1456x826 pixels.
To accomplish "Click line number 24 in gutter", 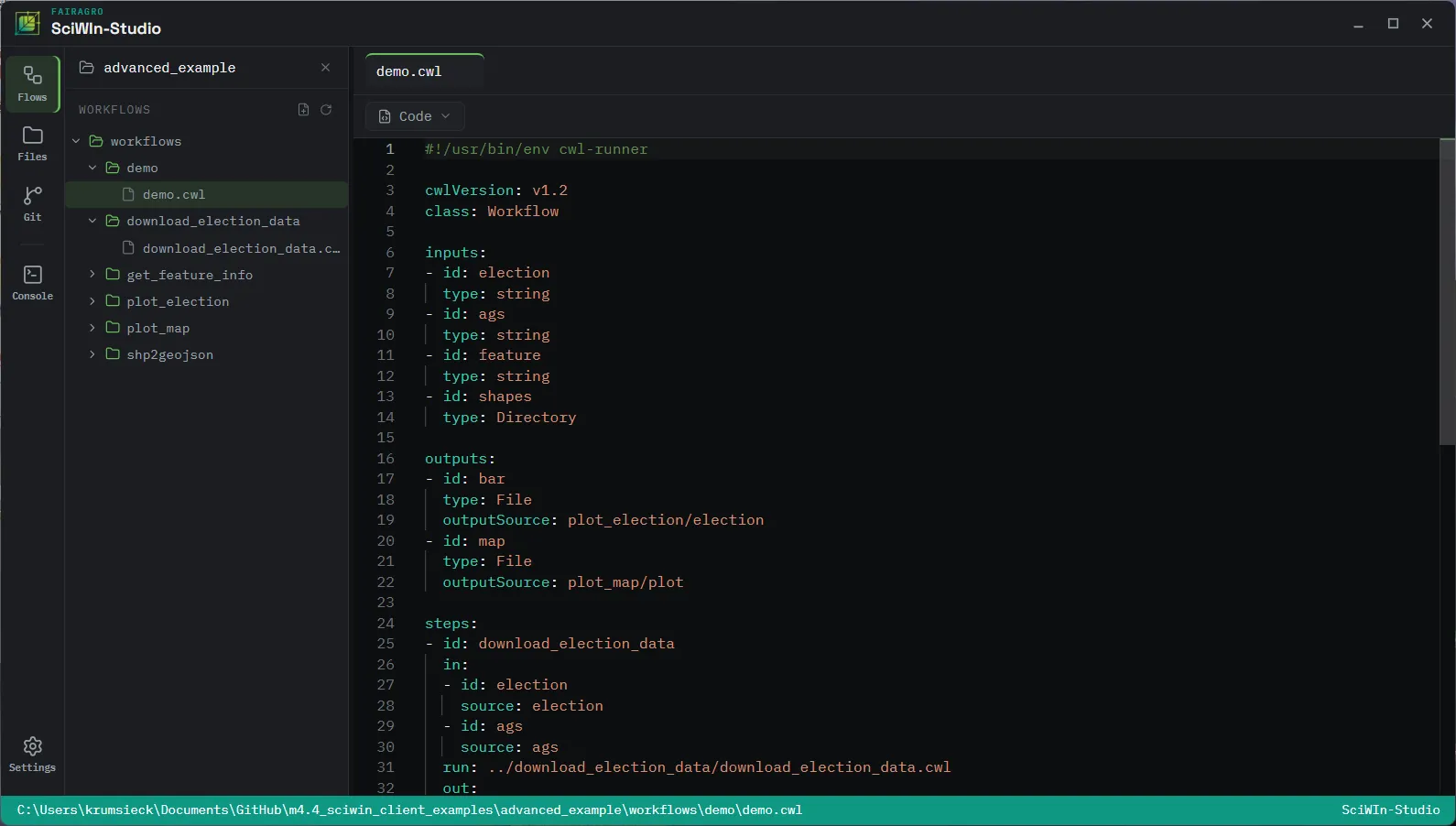I will pyautogui.click(x=386, y=624).
